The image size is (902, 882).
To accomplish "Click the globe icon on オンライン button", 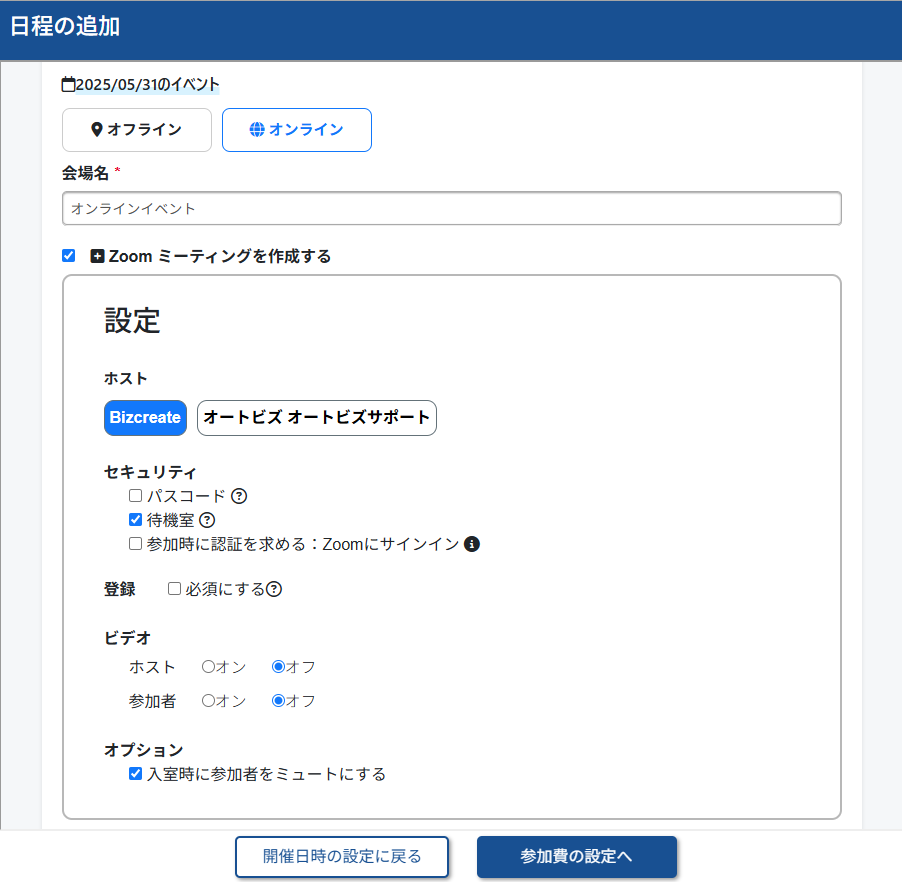I will [257, 129].
